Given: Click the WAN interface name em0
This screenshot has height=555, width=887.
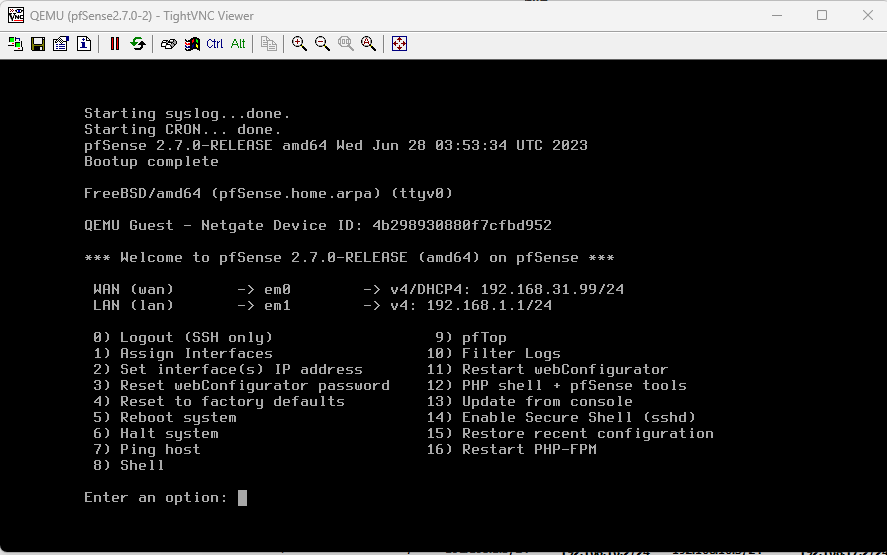Looking at the screenshot, I should pos(277,290).
